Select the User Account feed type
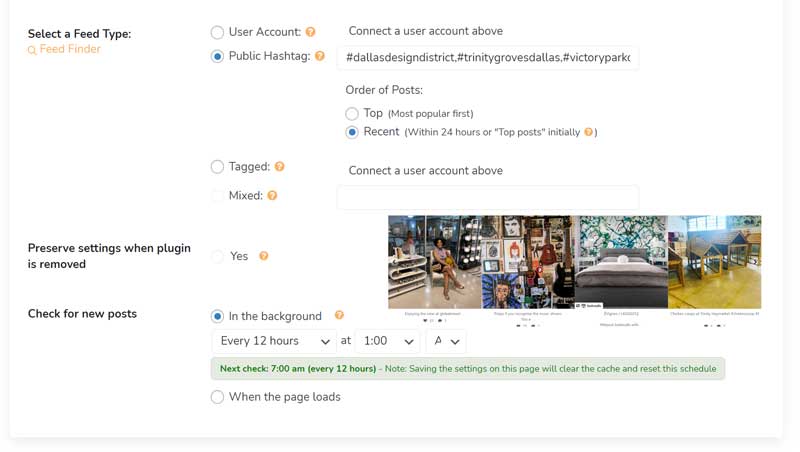This screenshot has width=800, height=452. [217, 32]
